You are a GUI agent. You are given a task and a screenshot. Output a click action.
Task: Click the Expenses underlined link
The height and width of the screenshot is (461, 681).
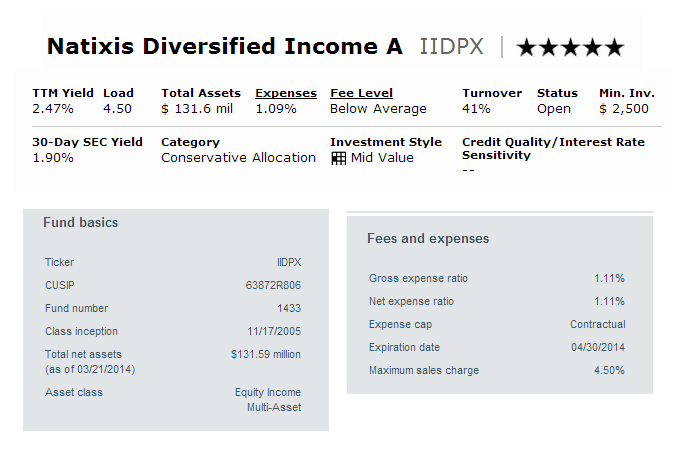[x=286, y=93]
